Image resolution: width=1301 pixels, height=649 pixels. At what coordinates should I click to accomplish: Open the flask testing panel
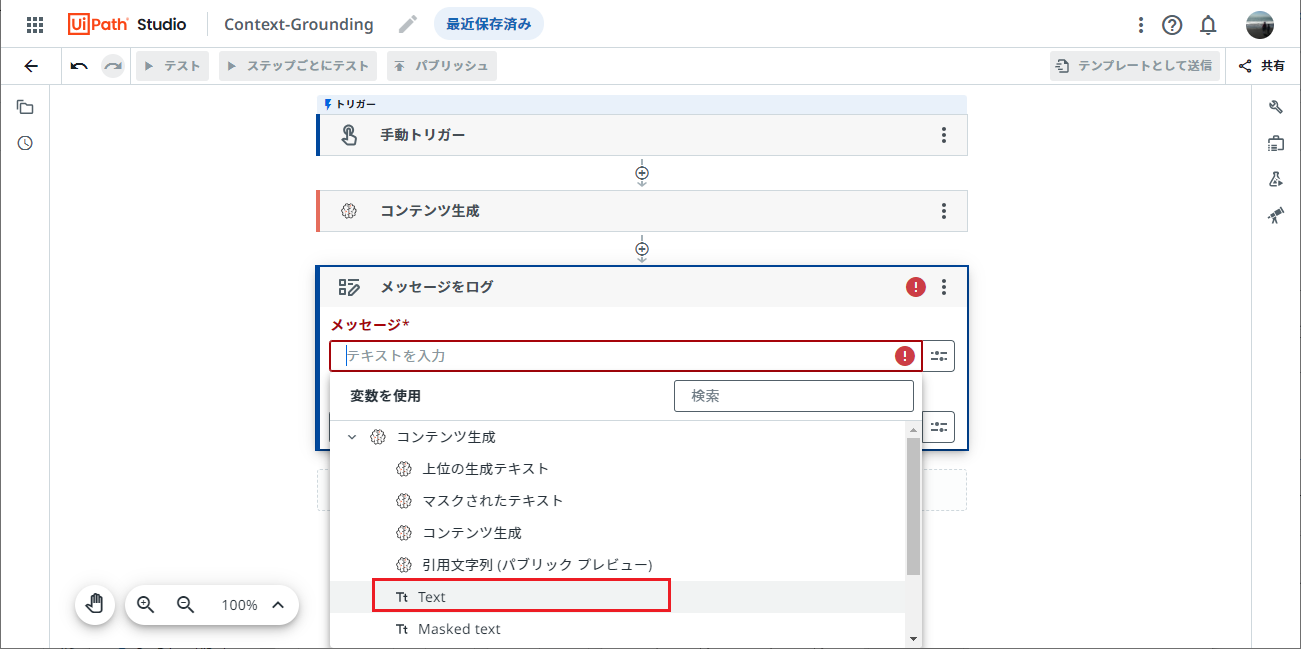pos(1276,177)
